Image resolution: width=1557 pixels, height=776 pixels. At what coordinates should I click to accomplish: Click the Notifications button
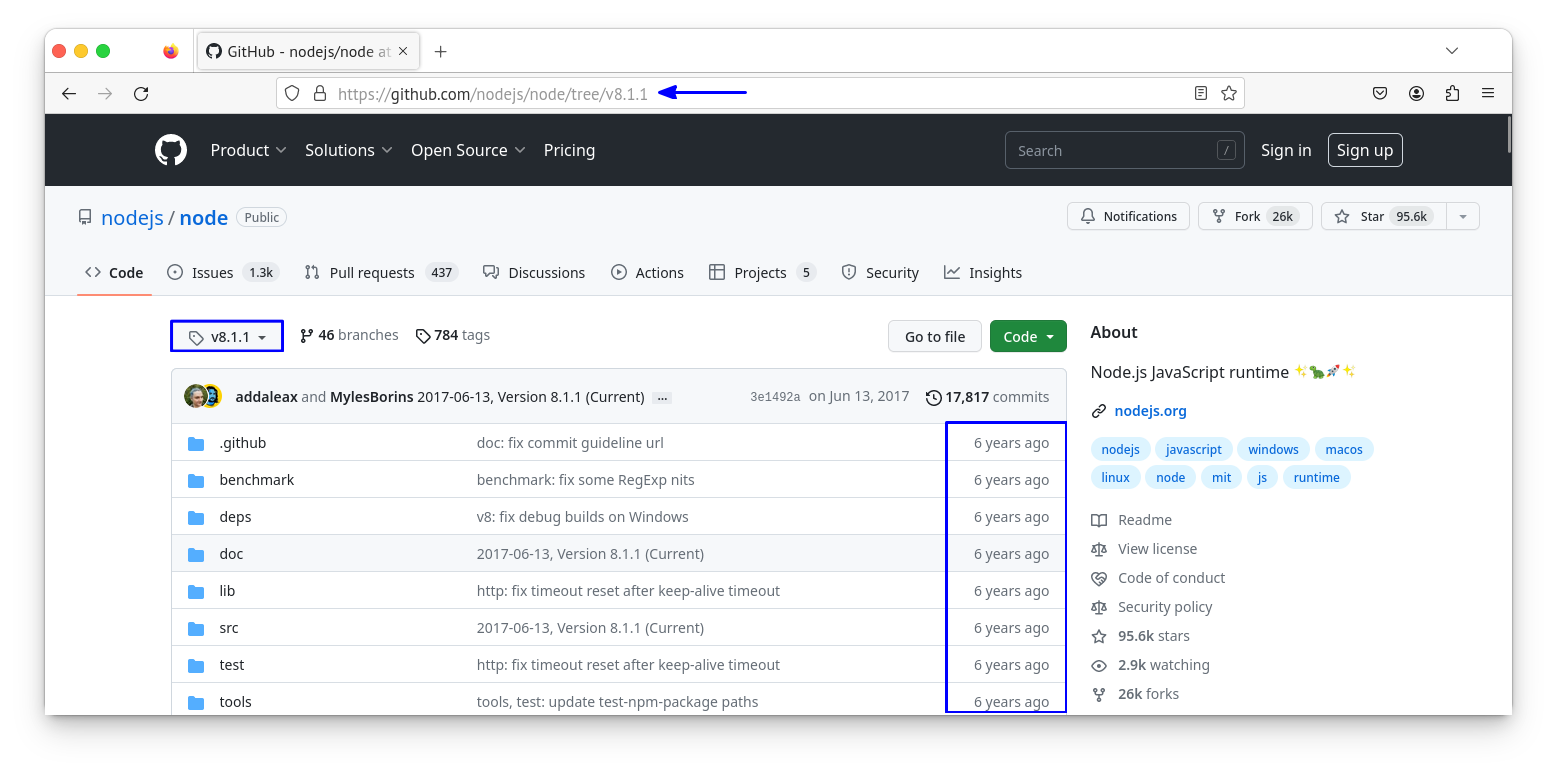(1129, 216)
